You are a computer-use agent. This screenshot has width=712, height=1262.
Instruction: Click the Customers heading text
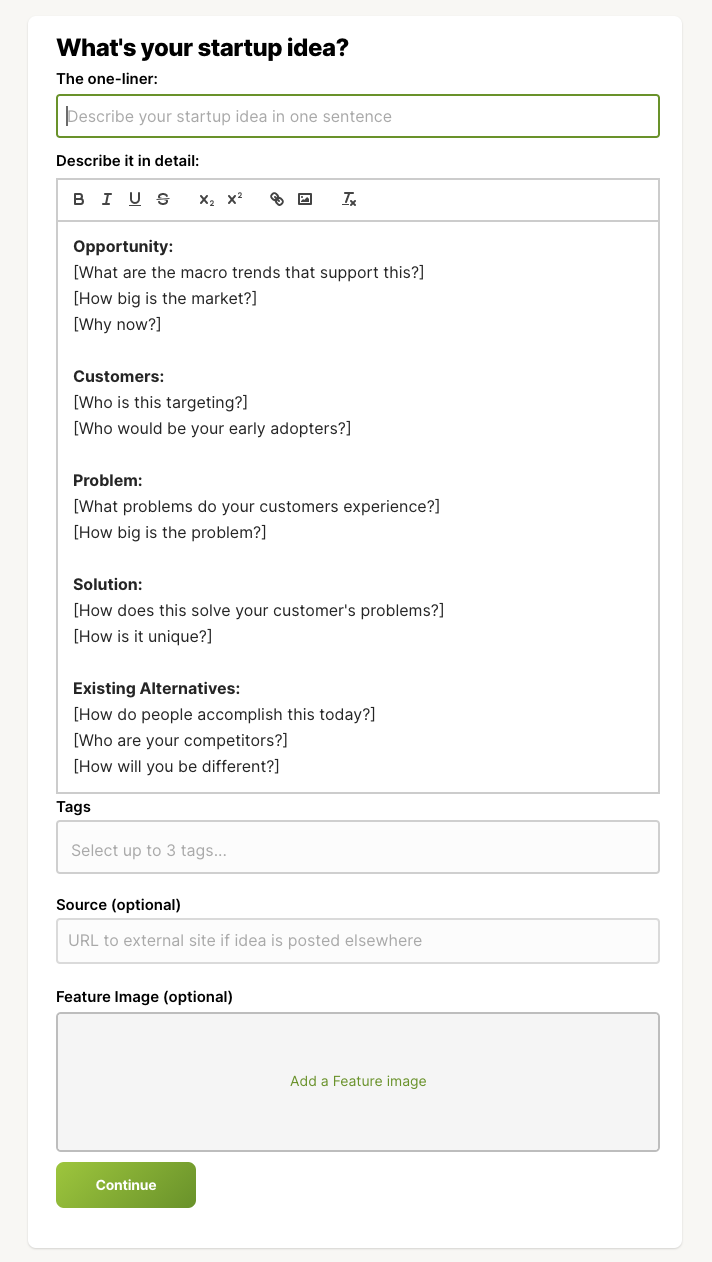coord(118,376)
